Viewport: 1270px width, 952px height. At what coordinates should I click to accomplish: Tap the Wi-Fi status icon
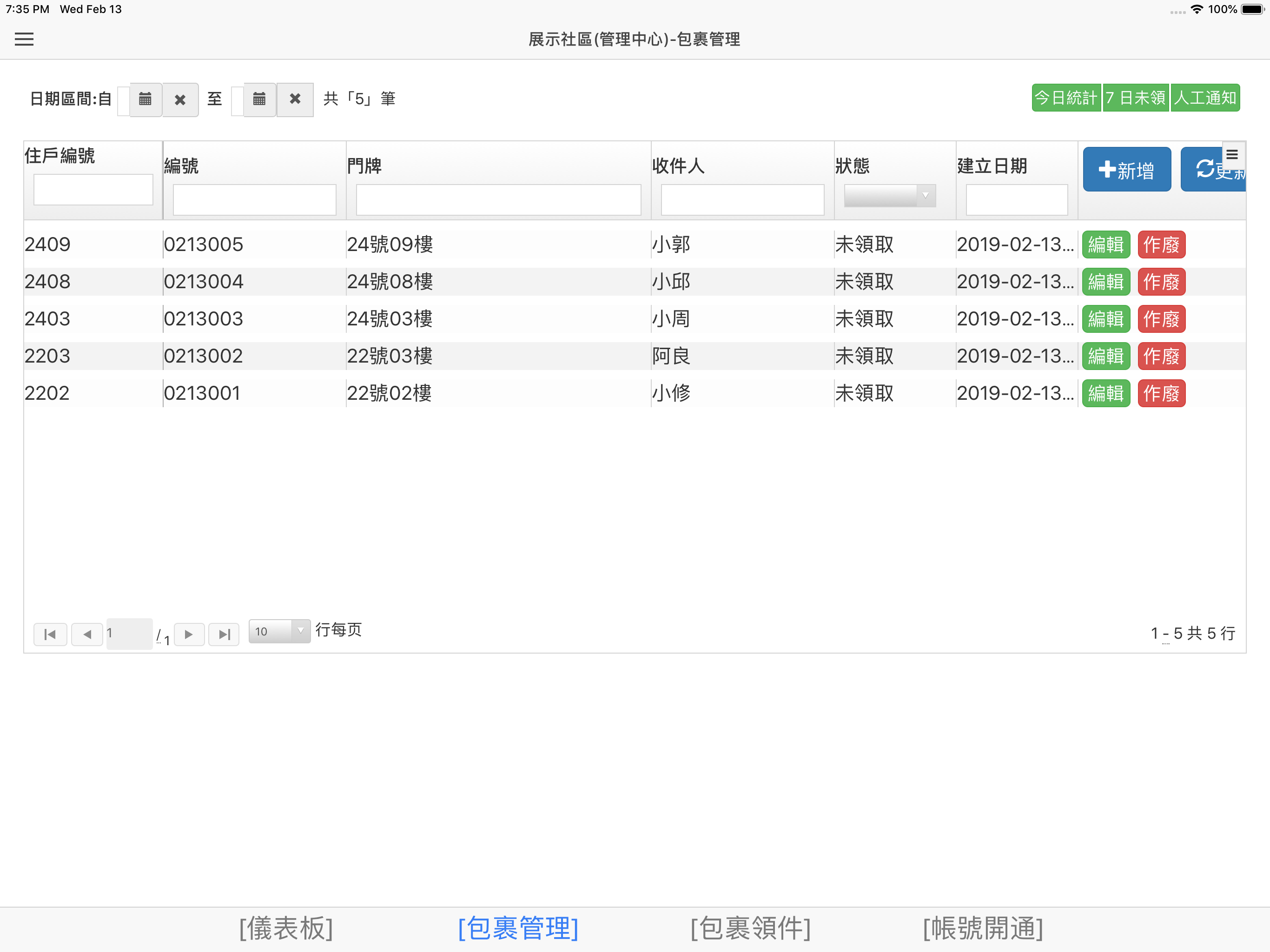(x=1197, y=9)
